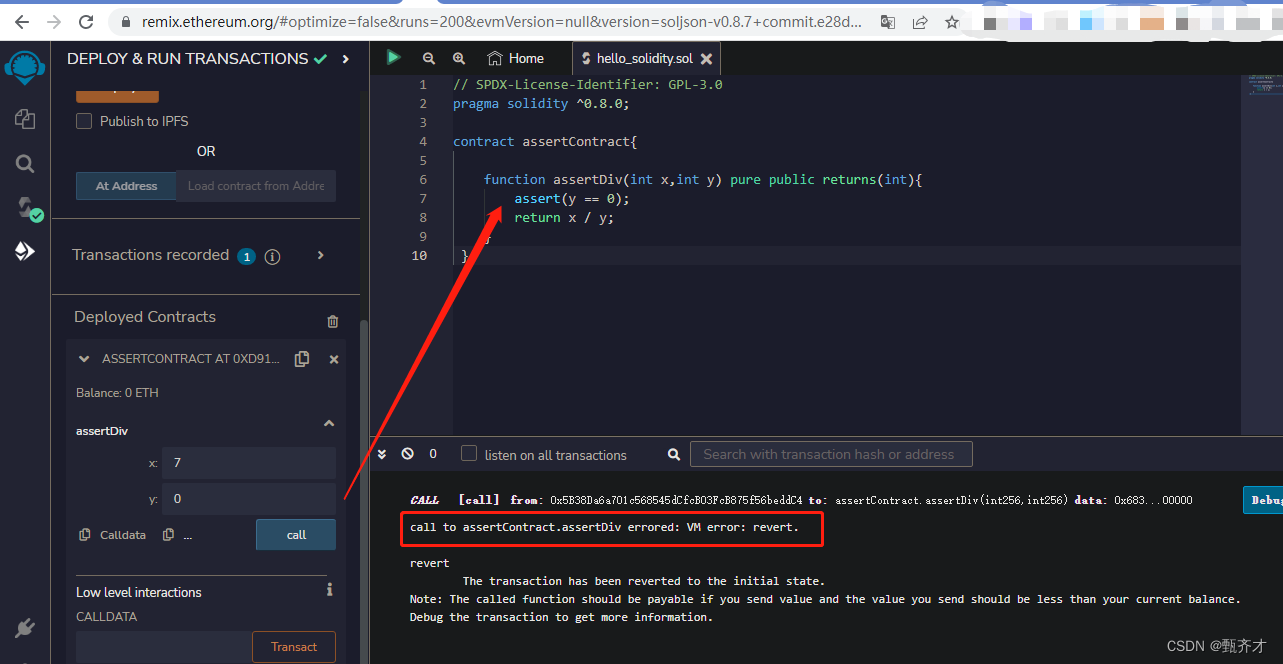Collapse the Deploy & Run side panel arrow
This screenshot has width=1283, height=664.
point(345,59)
